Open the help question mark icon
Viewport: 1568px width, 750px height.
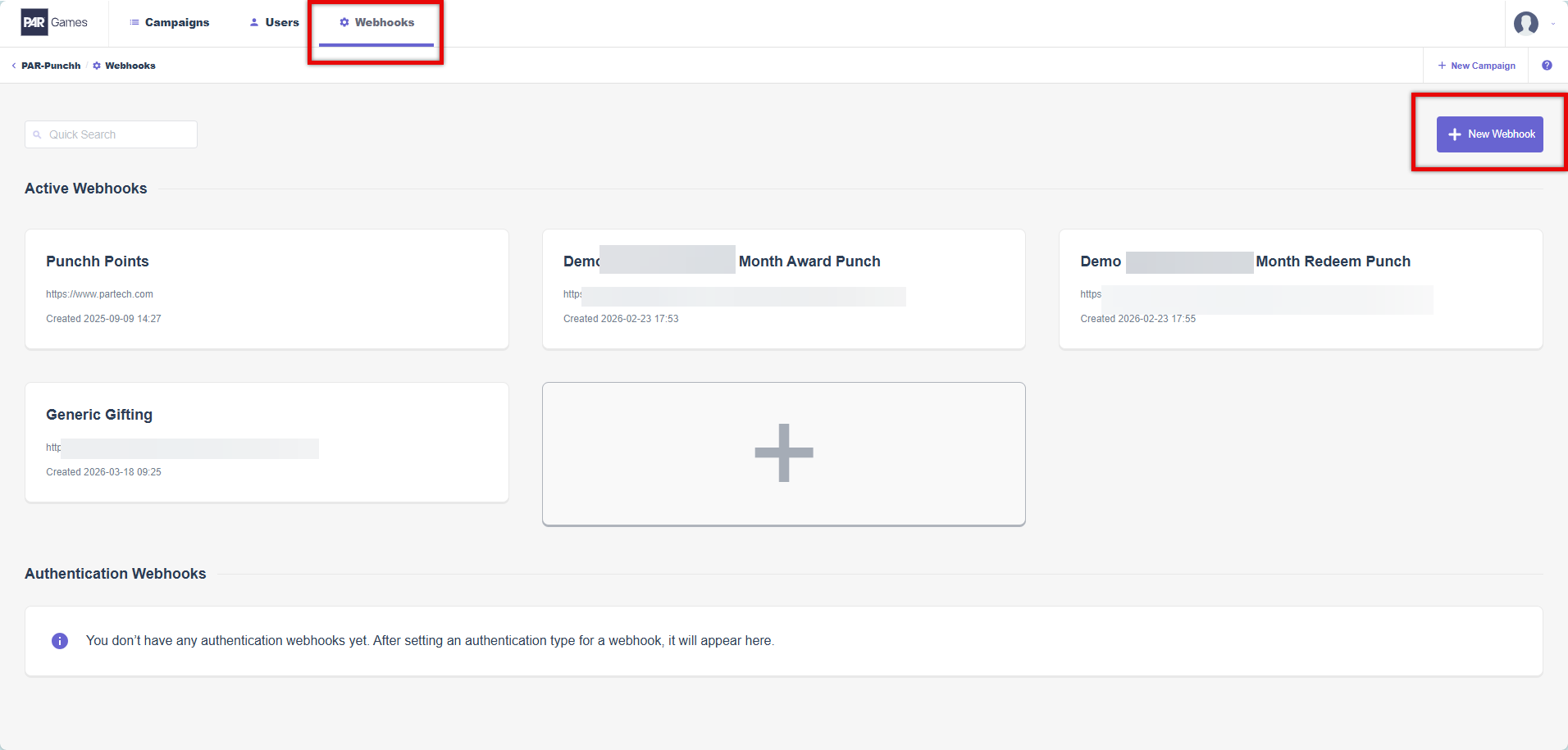(x=1547, y=66)
